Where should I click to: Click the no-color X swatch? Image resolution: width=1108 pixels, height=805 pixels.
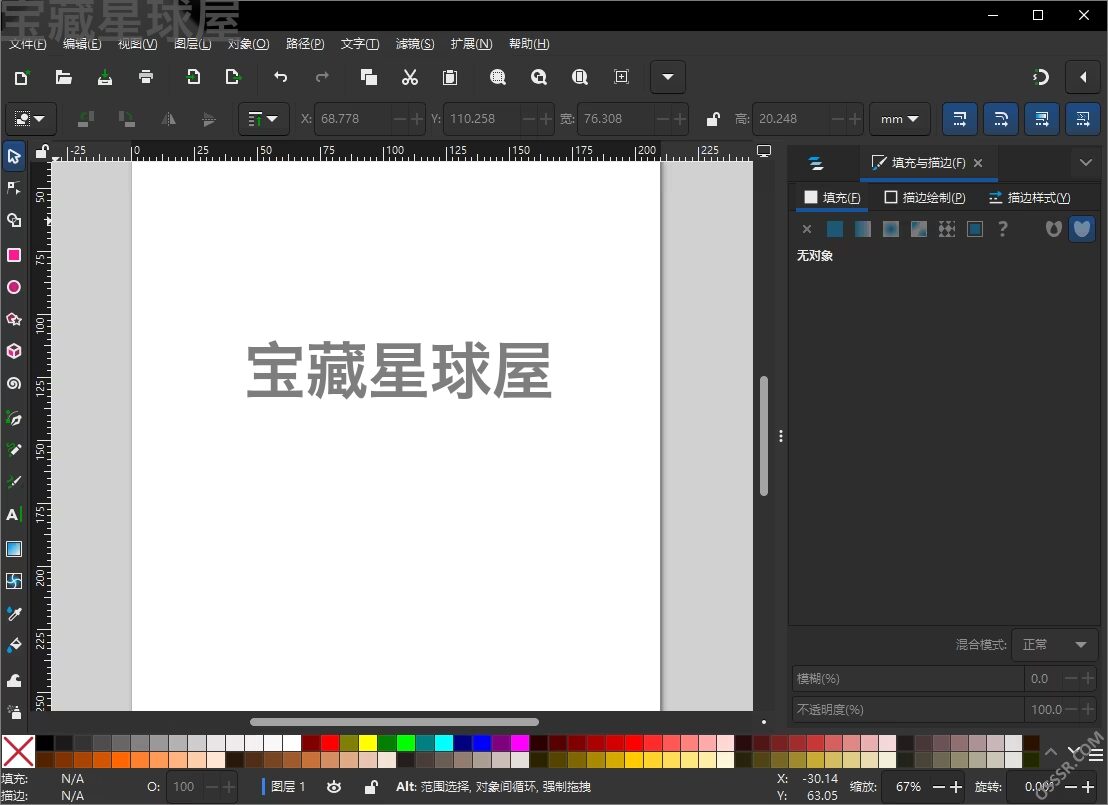click(18, 751)
